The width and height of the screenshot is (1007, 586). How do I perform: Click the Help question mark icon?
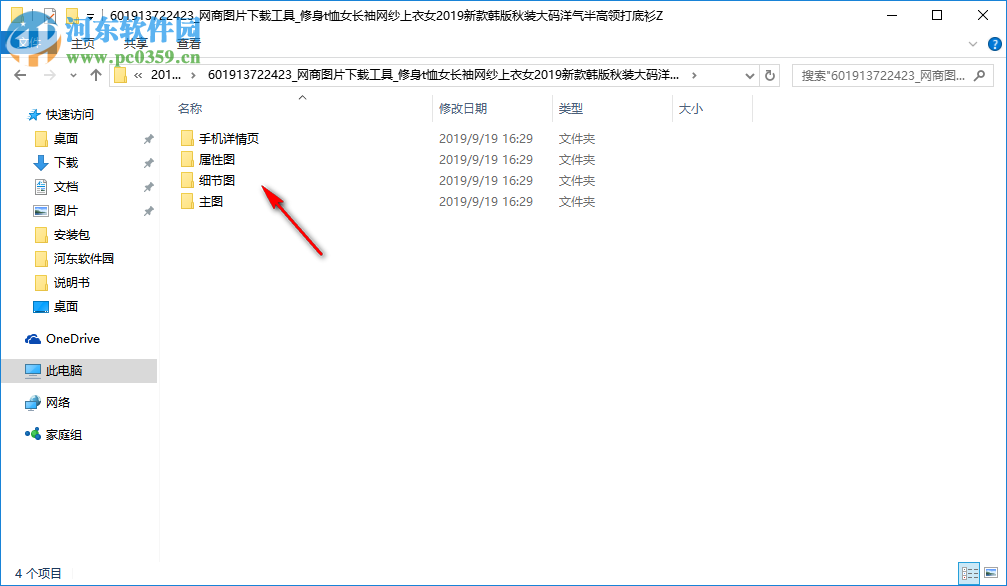[x=993, y=44]
